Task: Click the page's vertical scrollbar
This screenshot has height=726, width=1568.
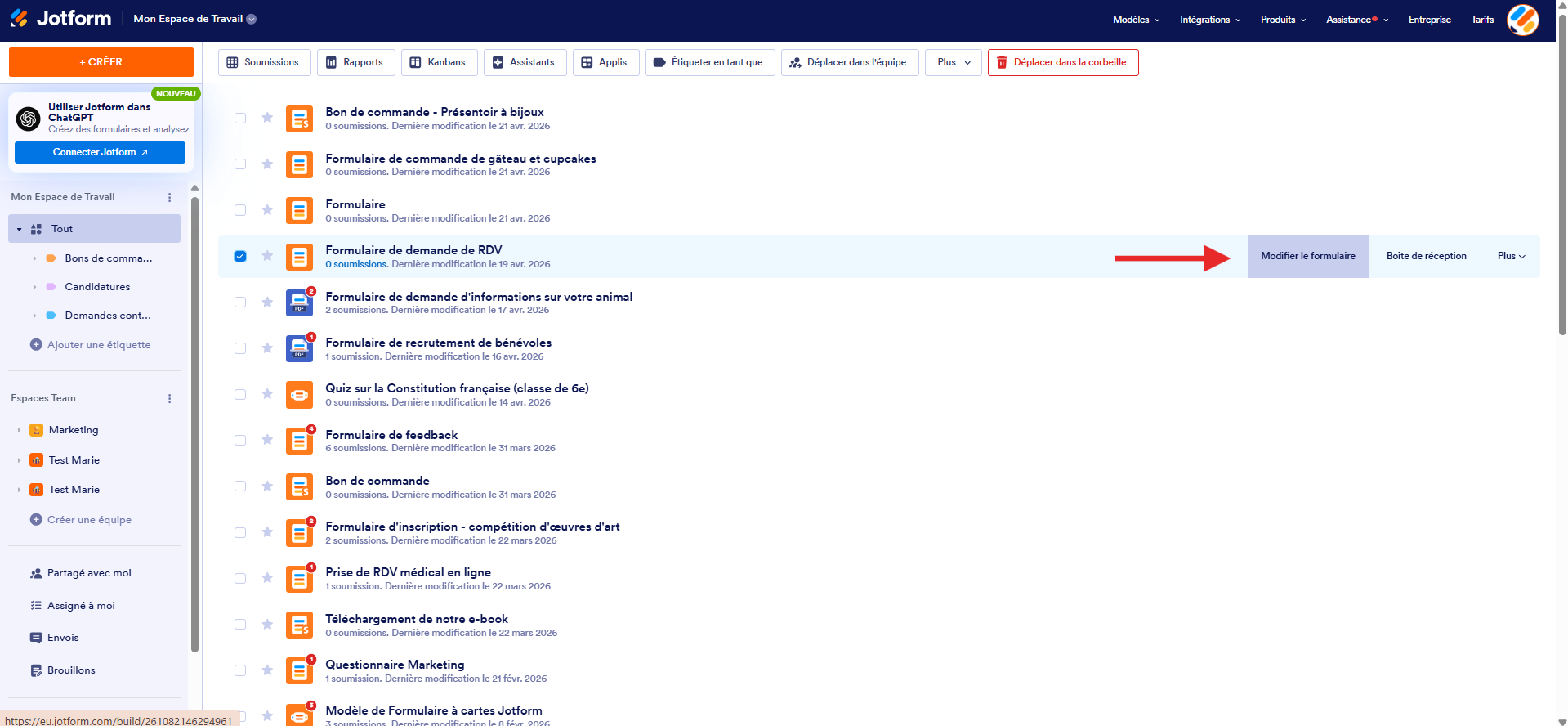Action: point(1562,176)
